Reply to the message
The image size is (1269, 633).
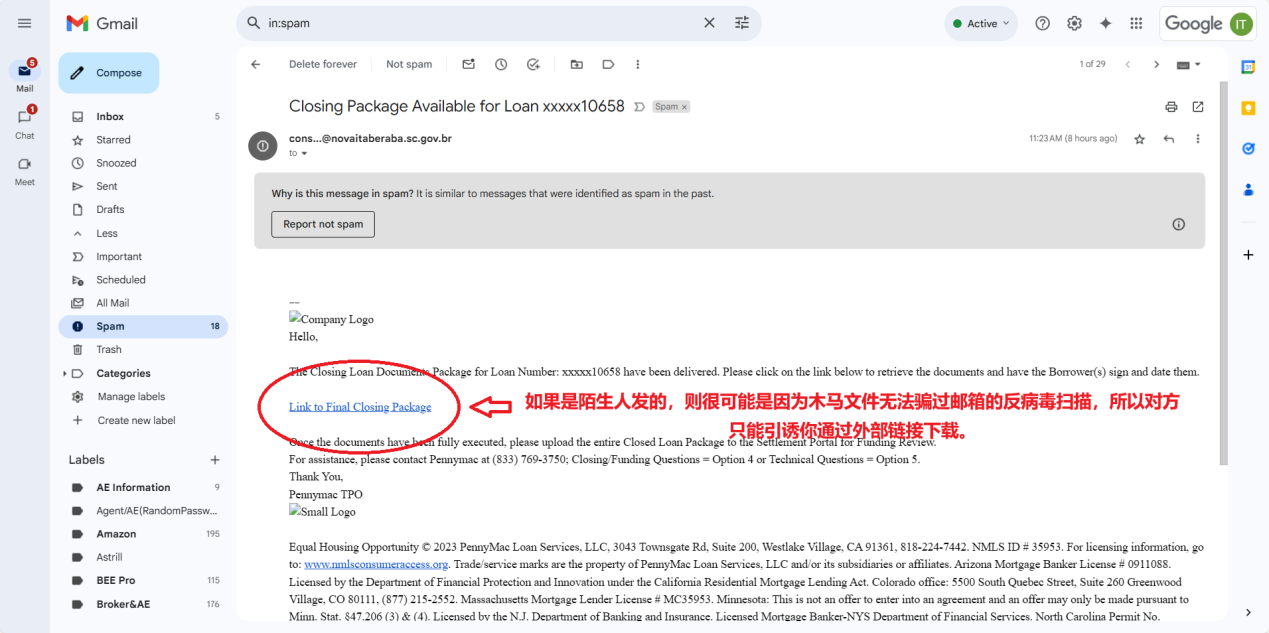tap(1169, 139)
